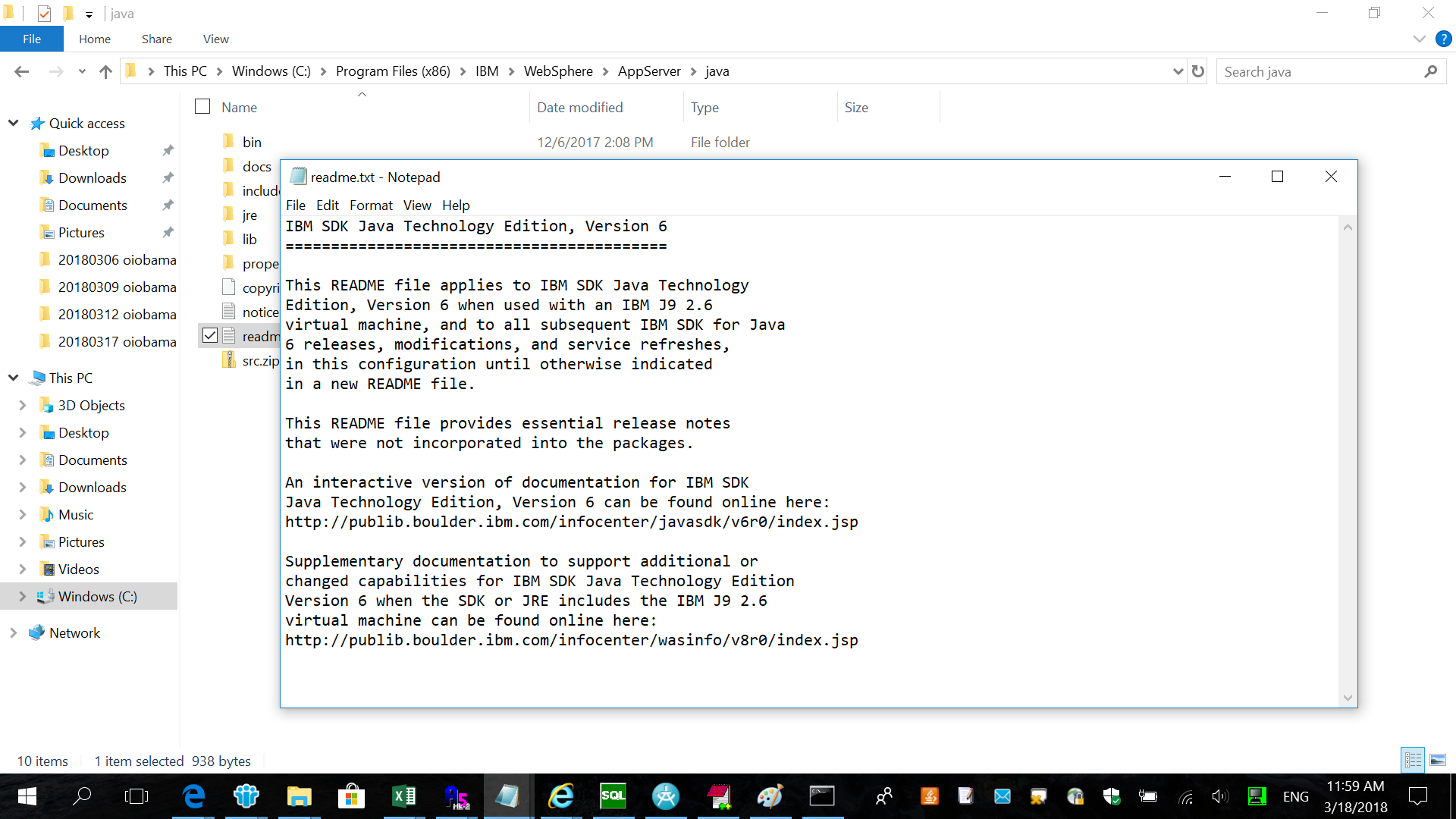The image size is (1456, 819).
Task: Collapse the Quick access tree section
Action: click(x=13, y=123)
